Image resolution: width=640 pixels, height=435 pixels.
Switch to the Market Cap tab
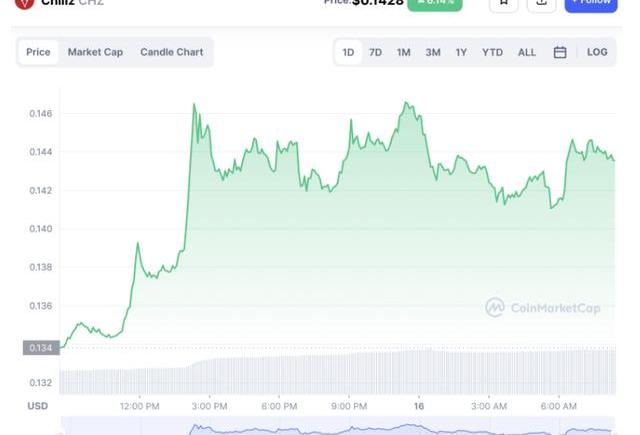click(95, 52)
